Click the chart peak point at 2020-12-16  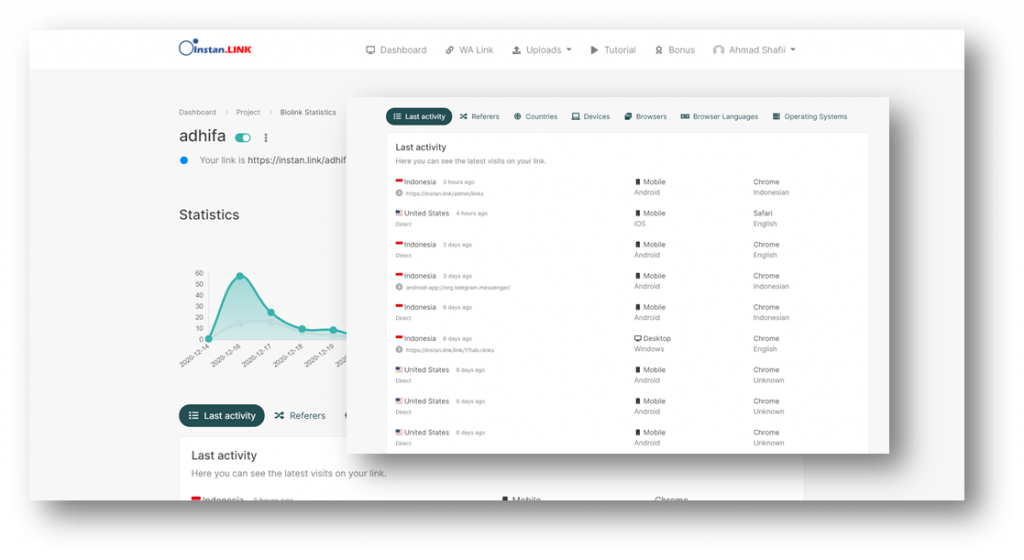coord(240,276)
